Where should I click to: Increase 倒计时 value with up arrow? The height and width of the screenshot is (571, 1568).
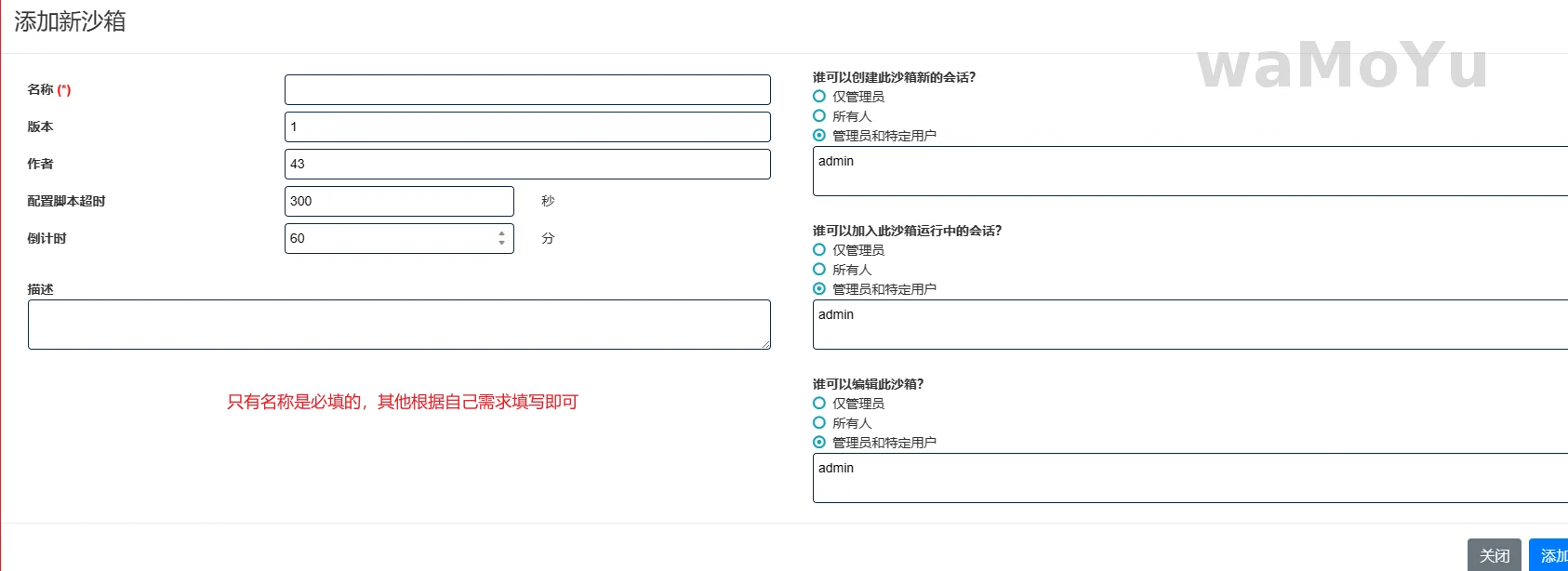[x=501, y=233]
